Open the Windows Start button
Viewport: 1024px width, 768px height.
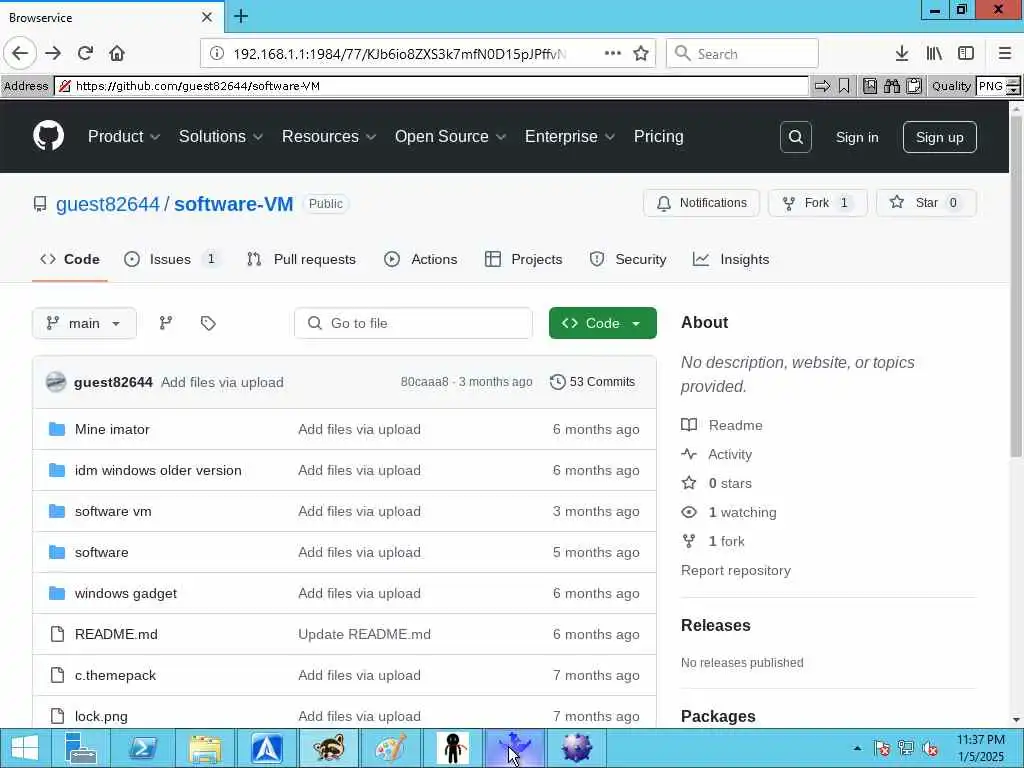click(25, 748)
